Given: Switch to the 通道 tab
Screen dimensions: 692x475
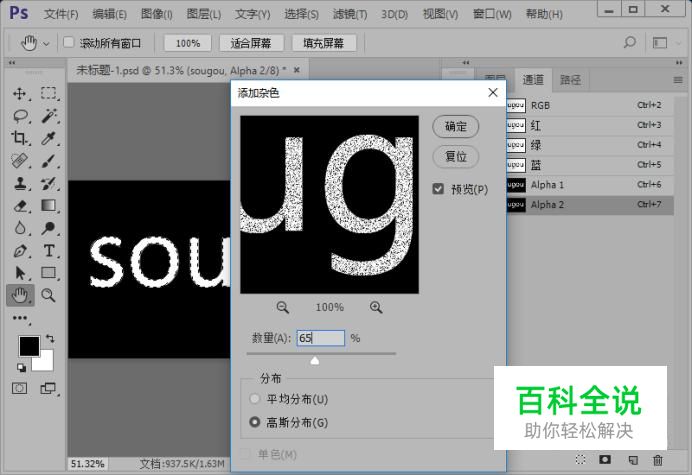Looking at the screenshot, I should click(533, 79).
